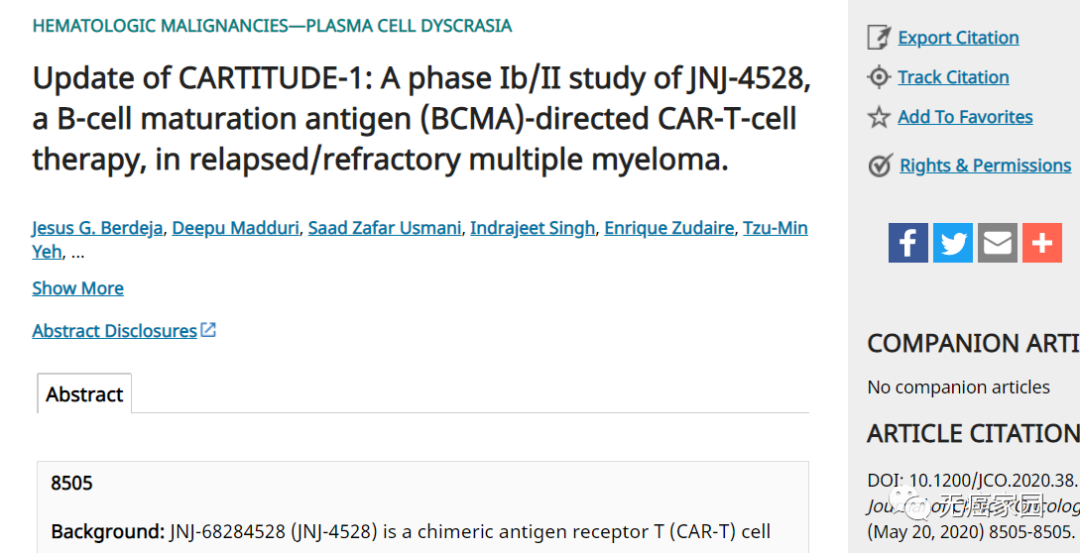Open author Saad Zafar Usmani's profile
This screenshot has height=553, width=1080.
tap(384, 228)
